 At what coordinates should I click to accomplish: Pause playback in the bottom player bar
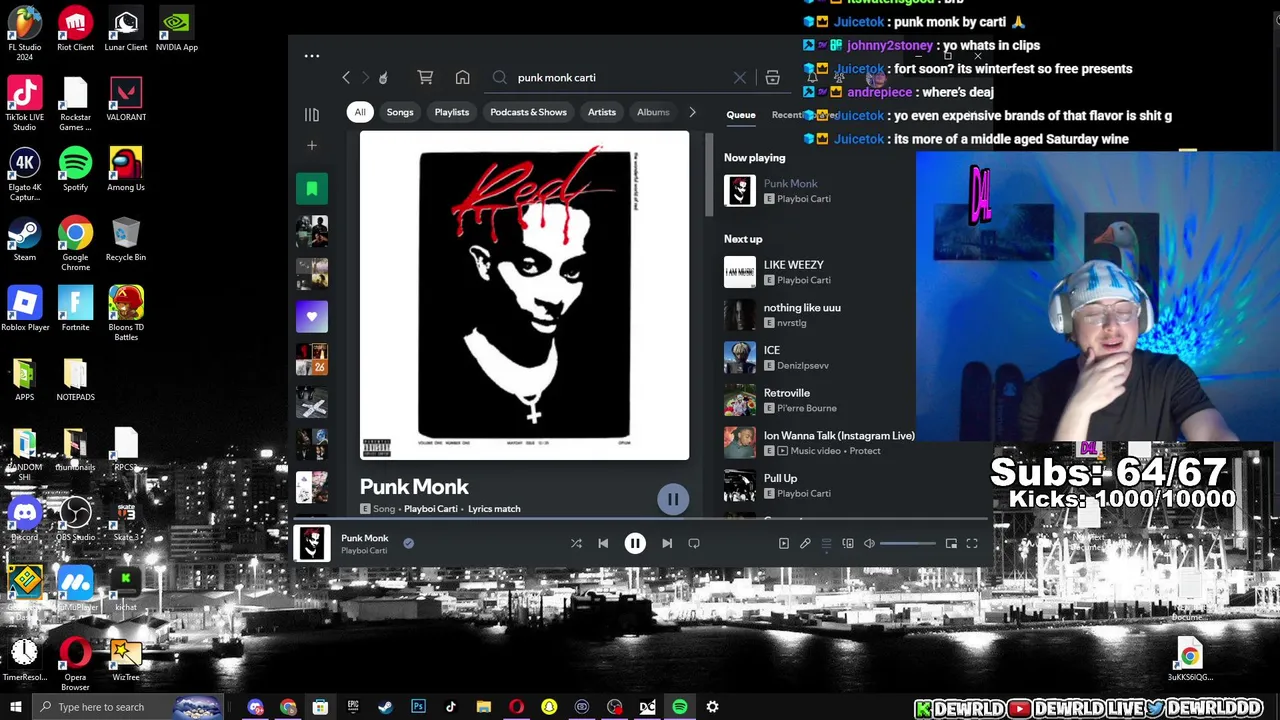click(635, 543)
